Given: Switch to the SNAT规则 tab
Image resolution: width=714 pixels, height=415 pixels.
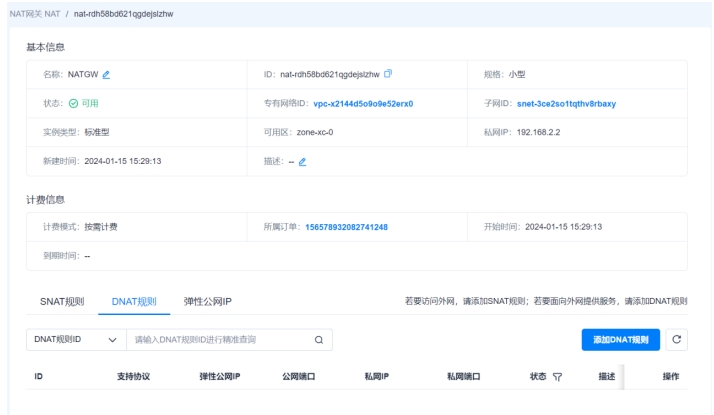Looking at the screenshot, I should click(x=62, y=302).
